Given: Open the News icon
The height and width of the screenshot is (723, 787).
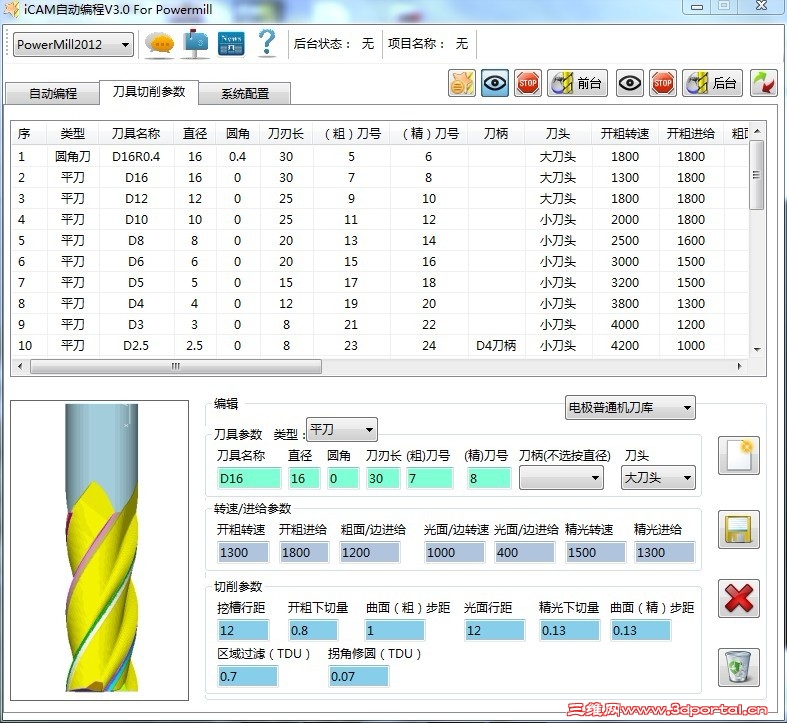Looking at the screenshot, I should [x=231, y=44].
